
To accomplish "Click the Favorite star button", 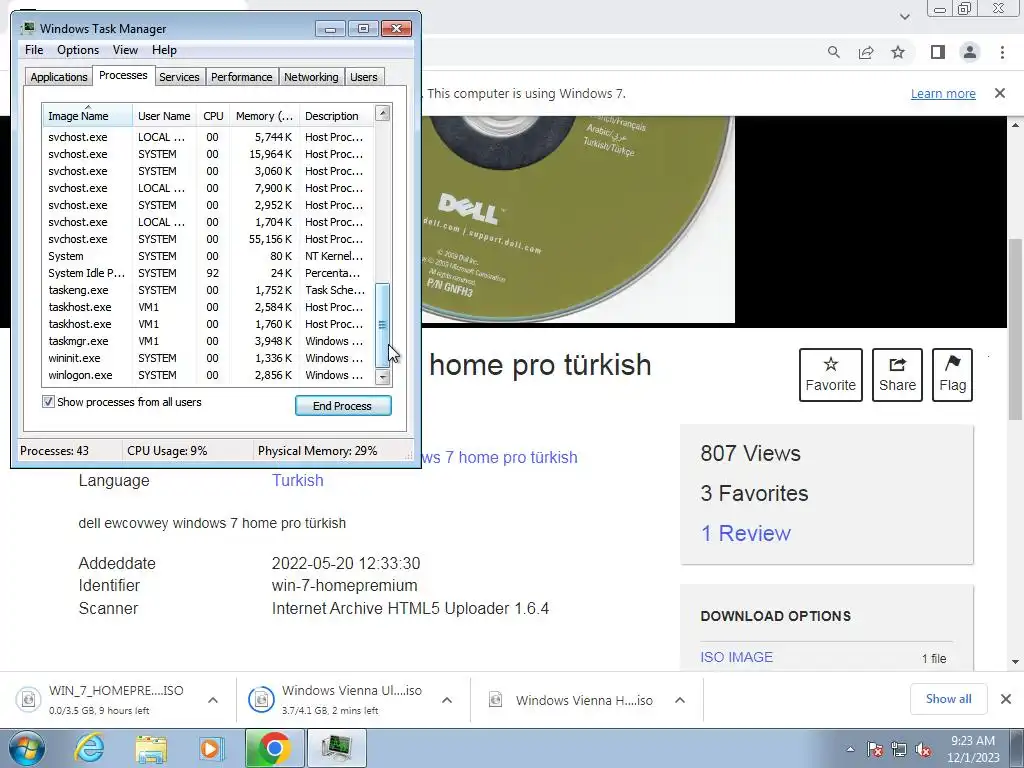I will [x=831, y=375].
